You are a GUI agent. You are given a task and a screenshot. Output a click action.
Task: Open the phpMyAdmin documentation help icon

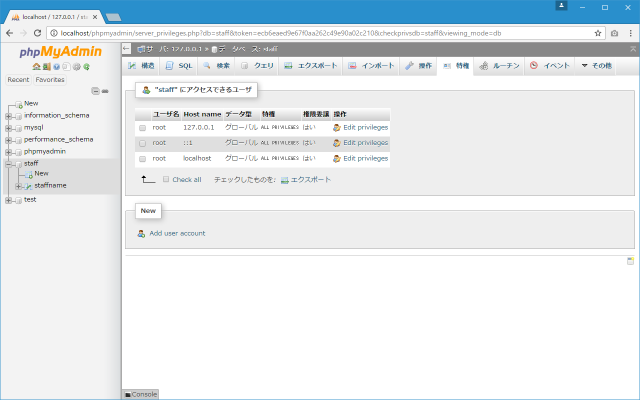pyautogui.click(x=56, y=67)
